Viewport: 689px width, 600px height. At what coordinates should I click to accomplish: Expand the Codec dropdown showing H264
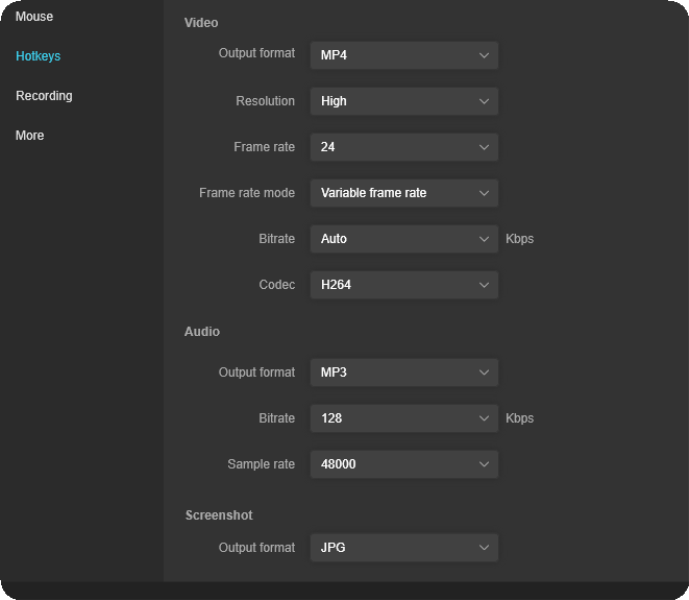(x=403, y=285)
